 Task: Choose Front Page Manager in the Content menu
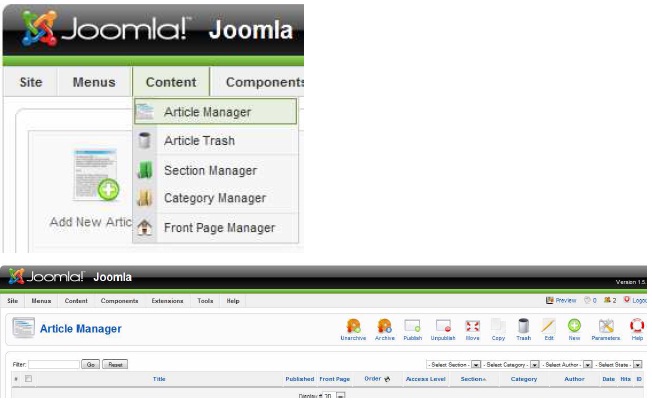click(215, 228)
